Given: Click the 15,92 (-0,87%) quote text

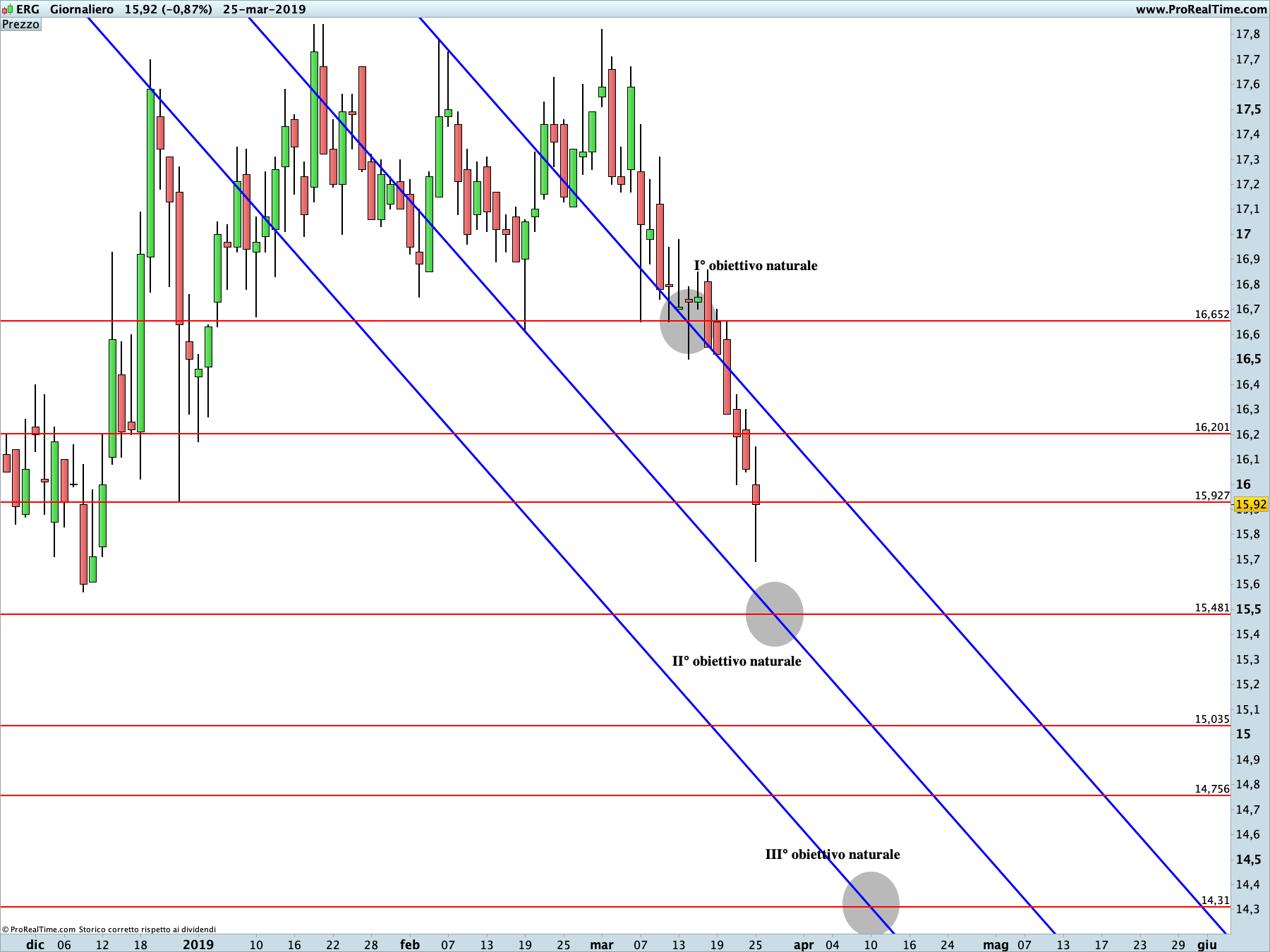Looking at the screenshot, I should (169, 9).
